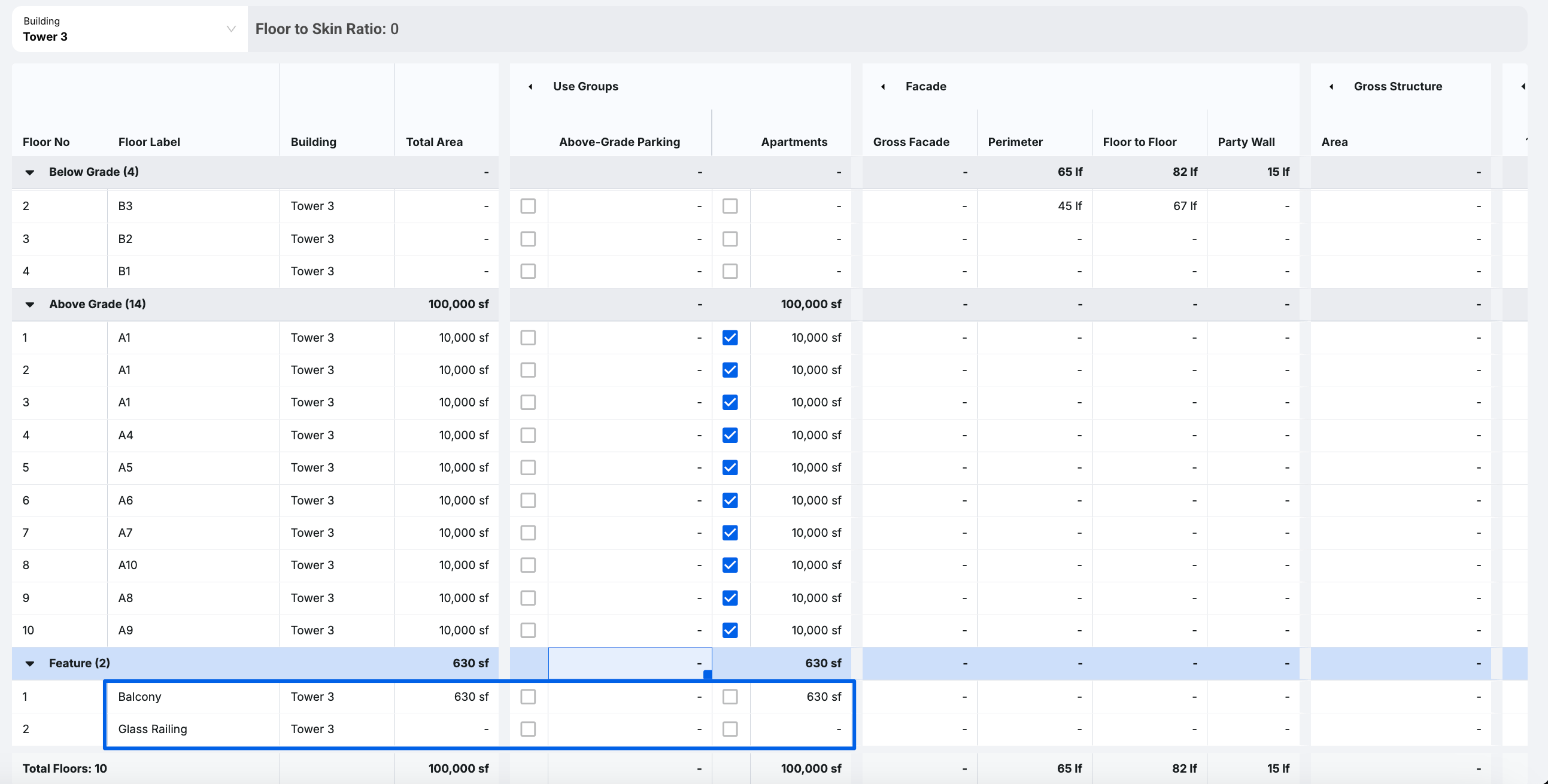Collapse the Above Grade (14) group
1548x784 pixels.
29,305
